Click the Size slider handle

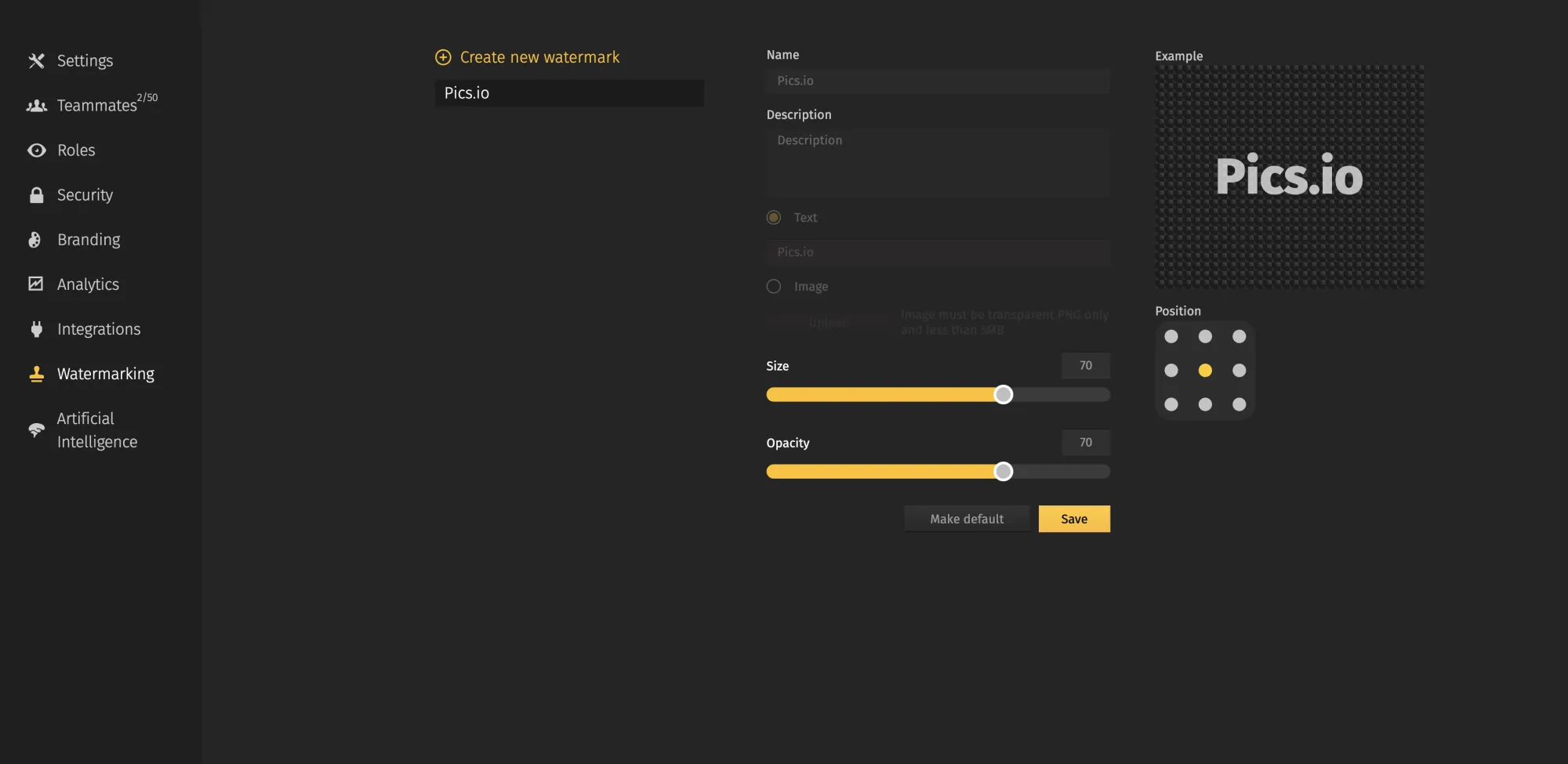coord(1004,395)
